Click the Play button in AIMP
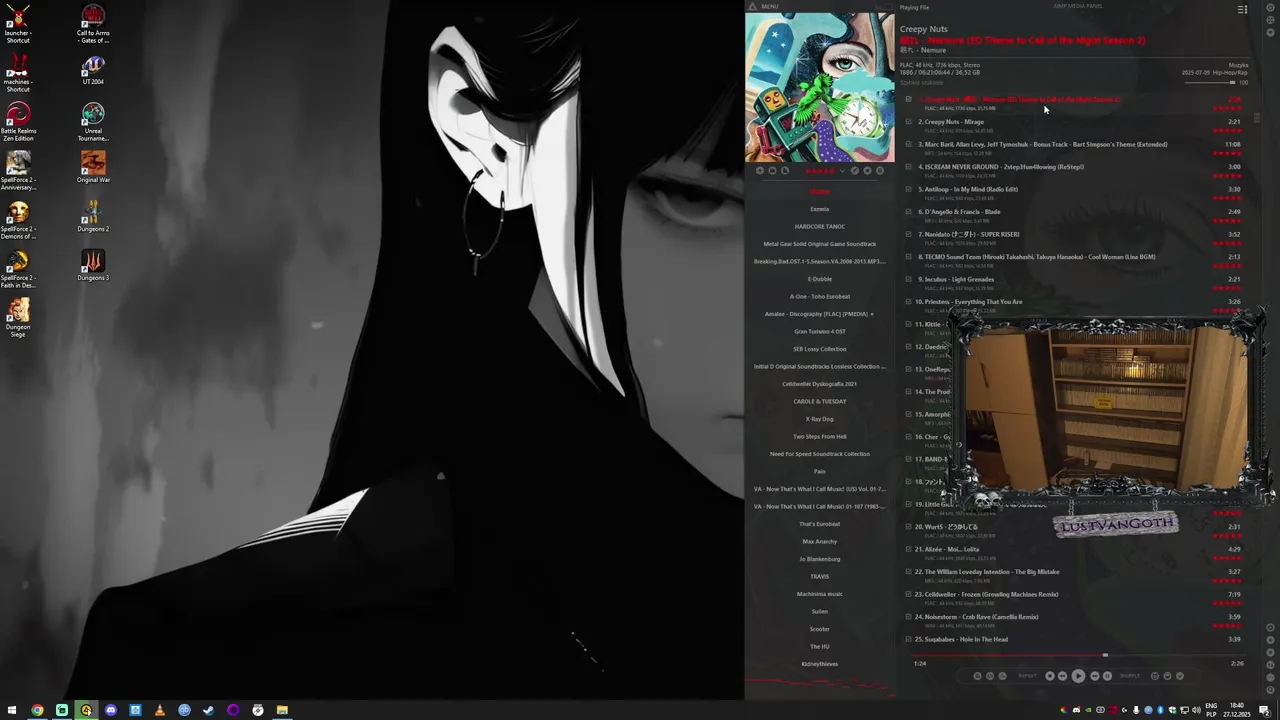The image size is (1280, 720). (x=1078, y=676)
